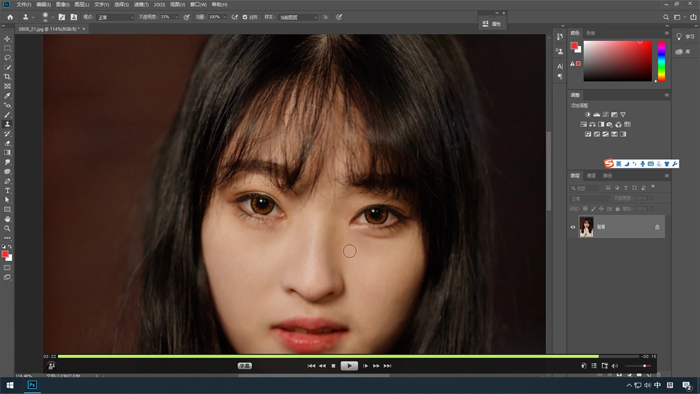Select the Lasso tool
Viewport: 700px width, 394px height.
click(7, 58)
